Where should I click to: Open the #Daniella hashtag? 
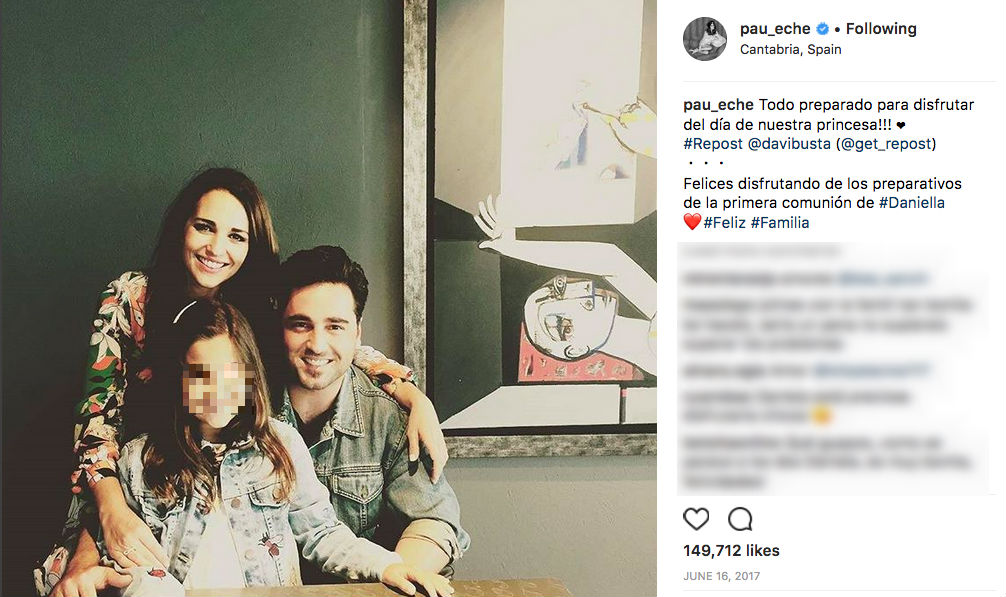[x=912, y=203]
